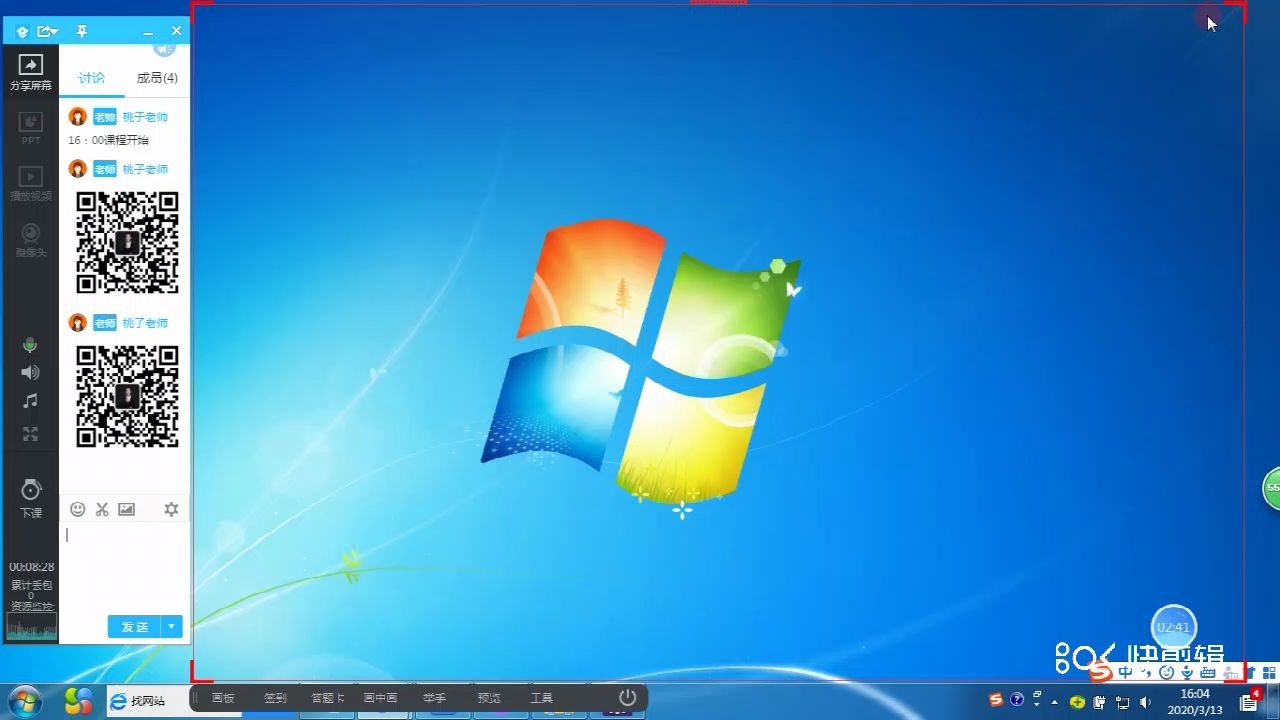The width and height of the screenshot is (1280, 720).
Task: Click teacher avatar beside first 桃子老师 message
Action: [x=78, y=117]
